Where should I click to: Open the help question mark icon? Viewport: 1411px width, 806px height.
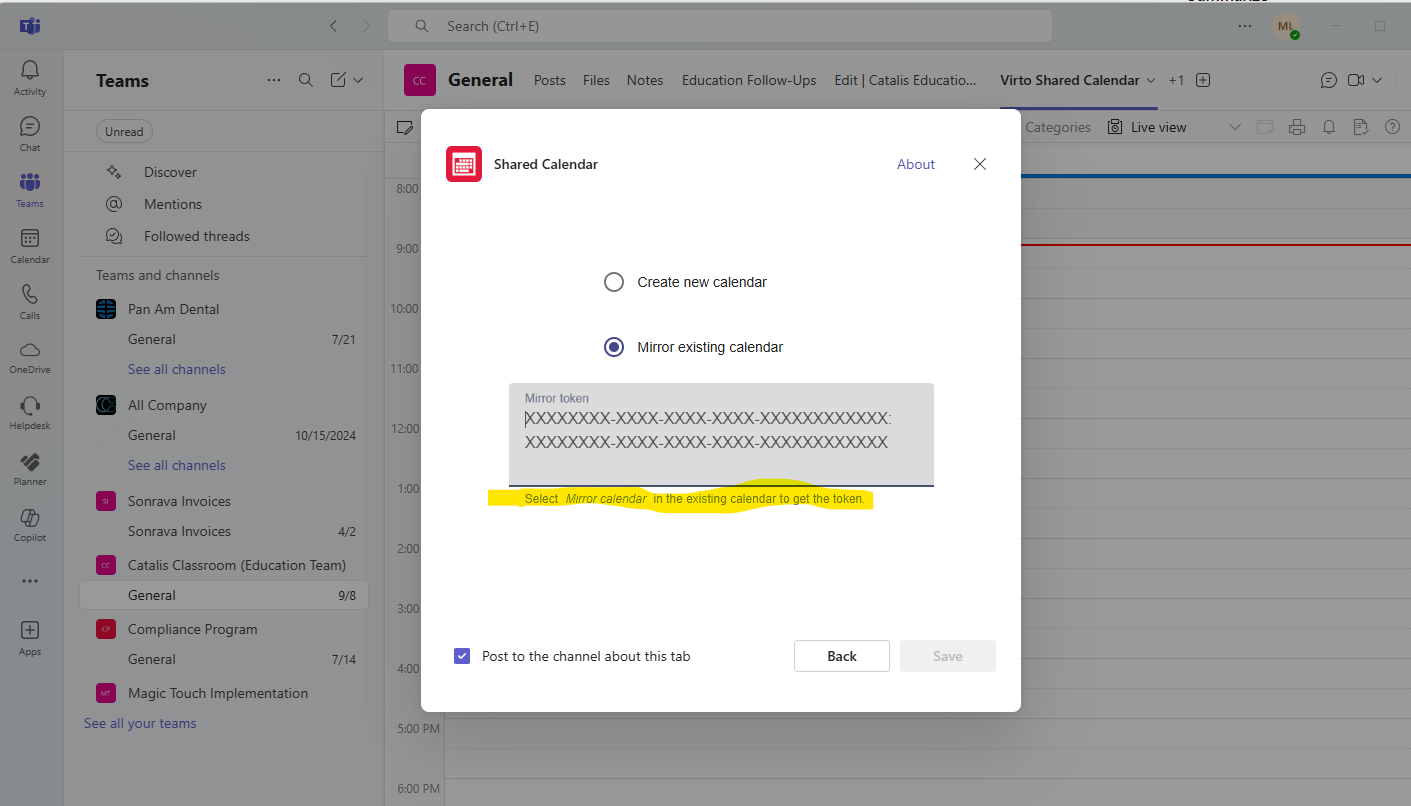click(x=1392, y=127)
